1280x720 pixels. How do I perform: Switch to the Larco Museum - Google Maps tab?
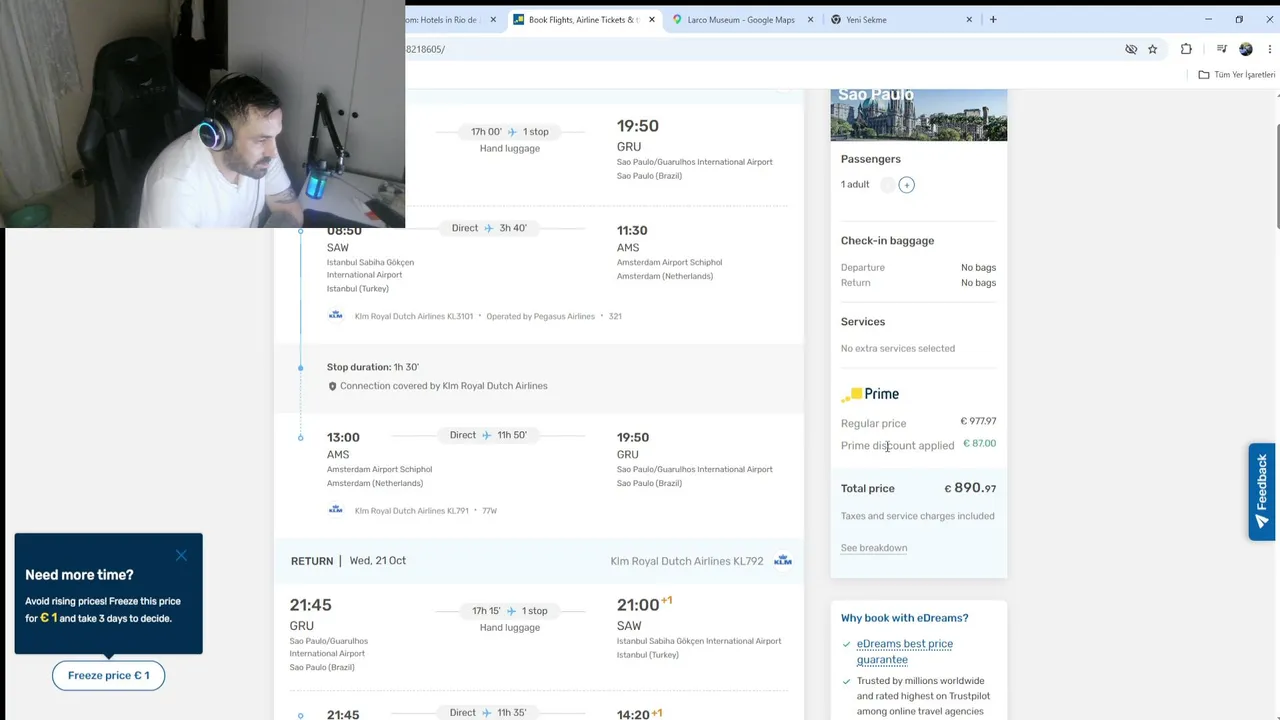coord(742,20)
